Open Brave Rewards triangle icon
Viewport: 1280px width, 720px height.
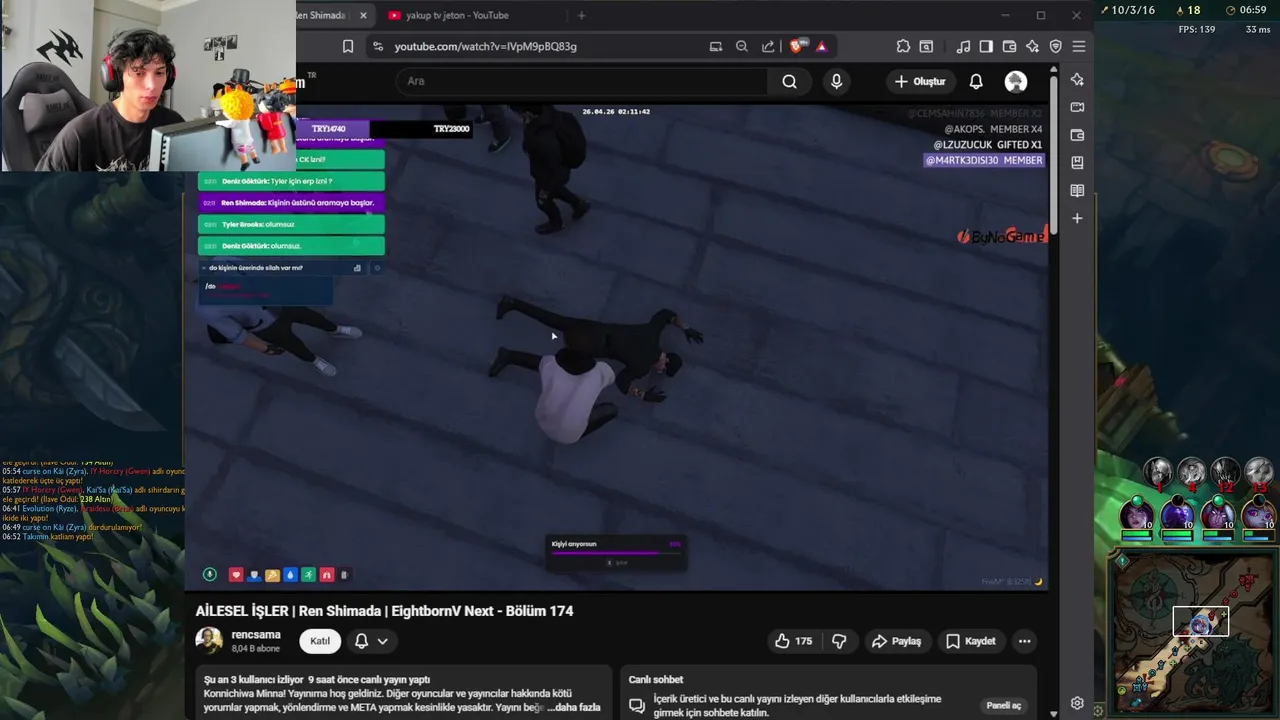point(821,46)
